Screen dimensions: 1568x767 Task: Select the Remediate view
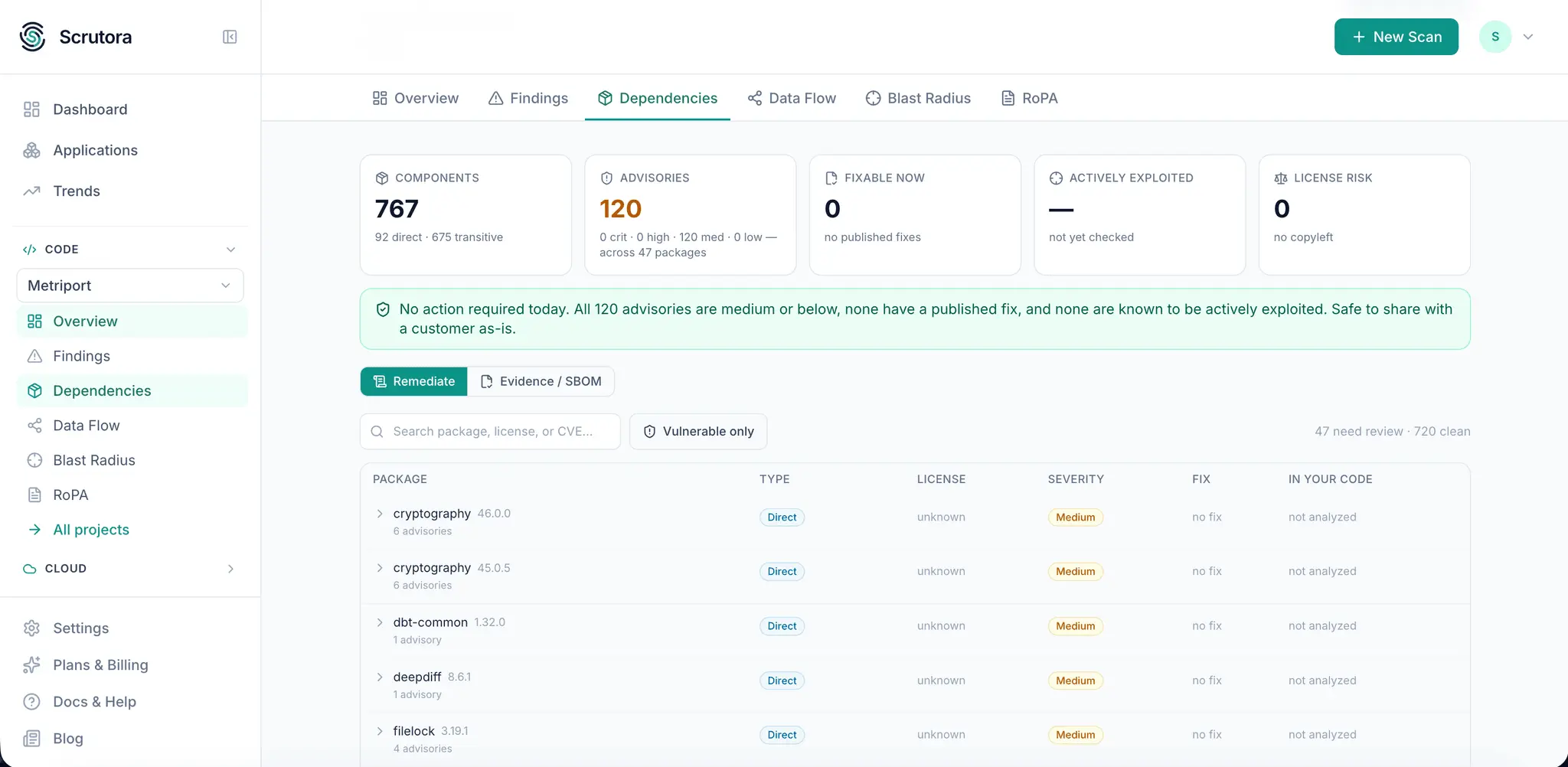414,381
